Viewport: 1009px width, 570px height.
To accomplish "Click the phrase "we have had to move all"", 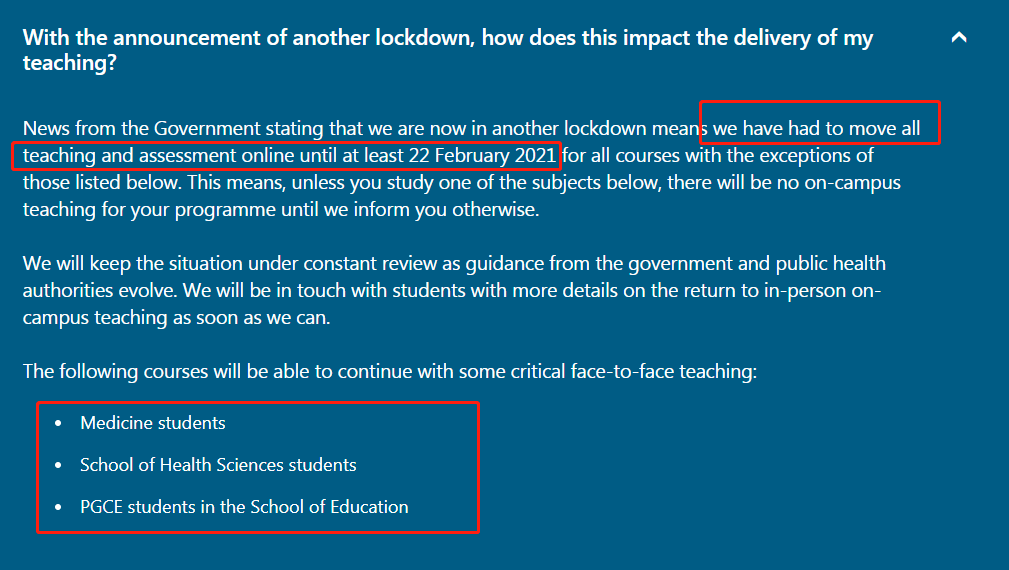I will click(x=816, y=129).
